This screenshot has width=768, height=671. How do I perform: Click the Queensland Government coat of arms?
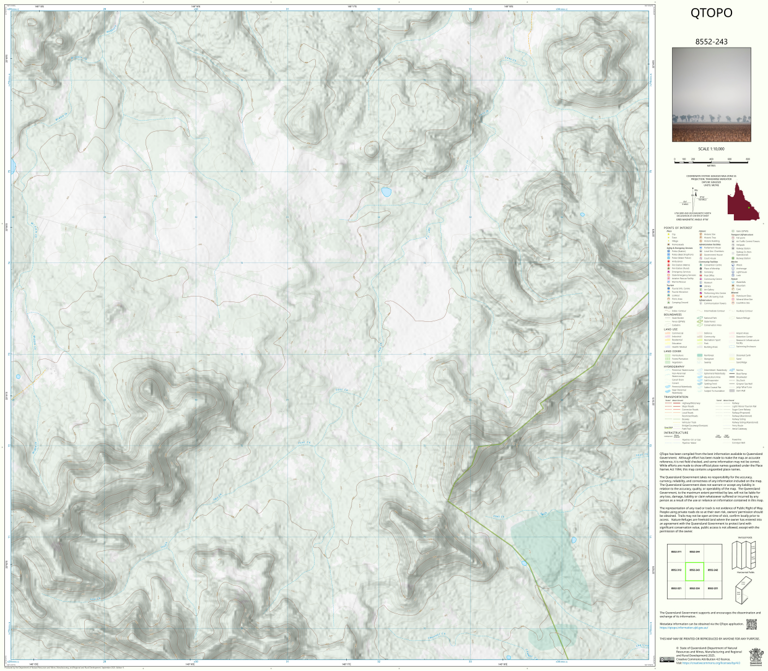(756, 656)
